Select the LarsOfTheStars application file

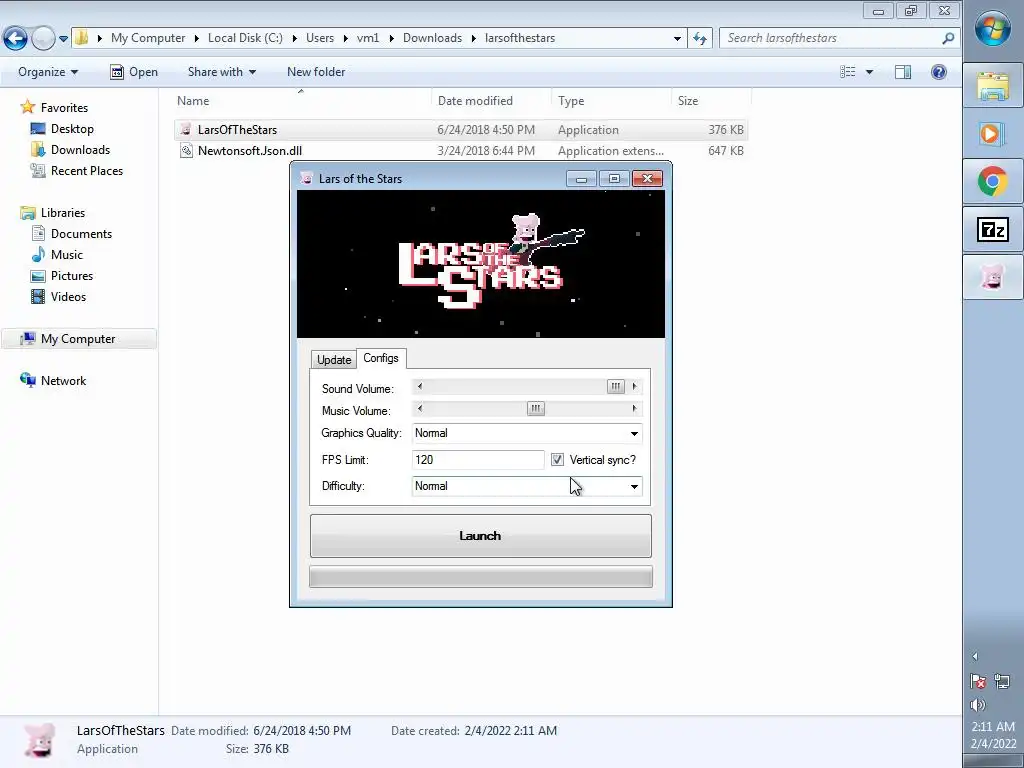(461, 129)
